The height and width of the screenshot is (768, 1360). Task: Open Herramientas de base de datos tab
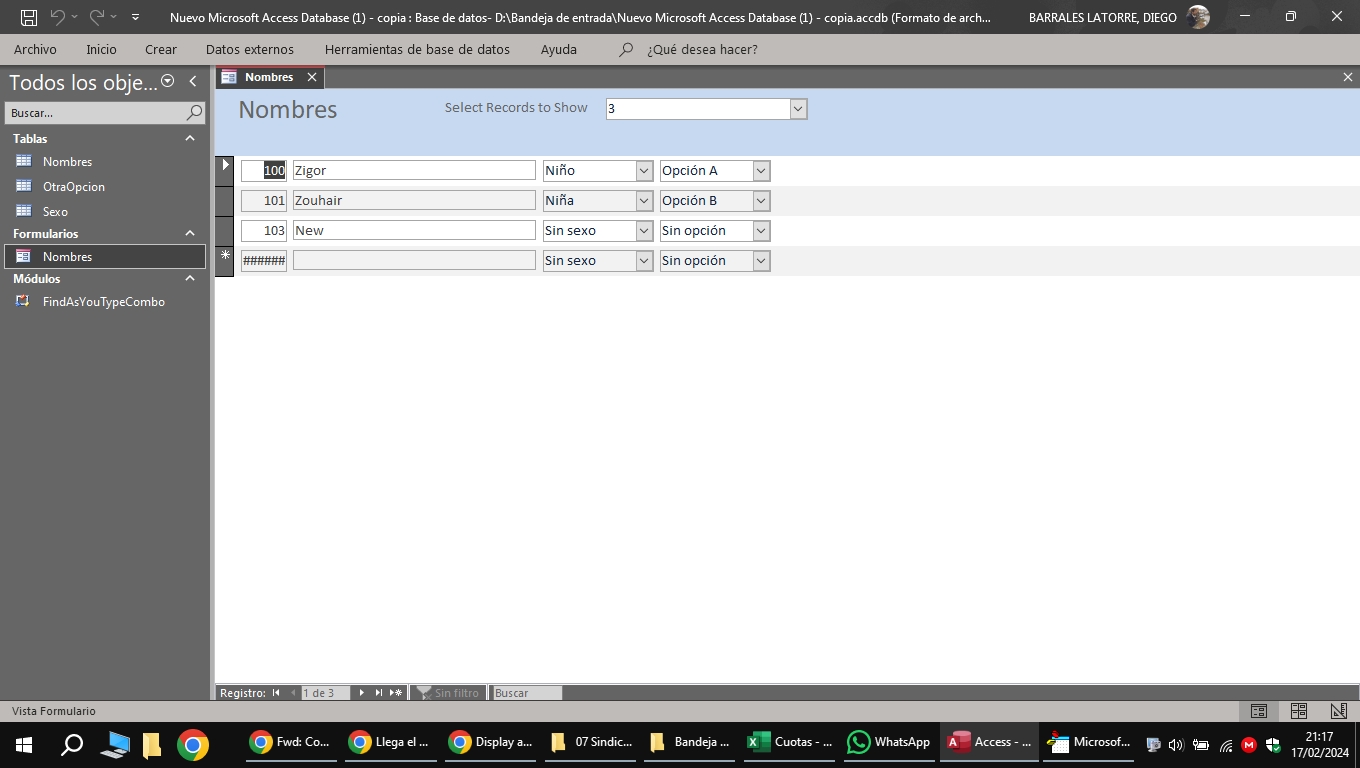click(417, 49)
